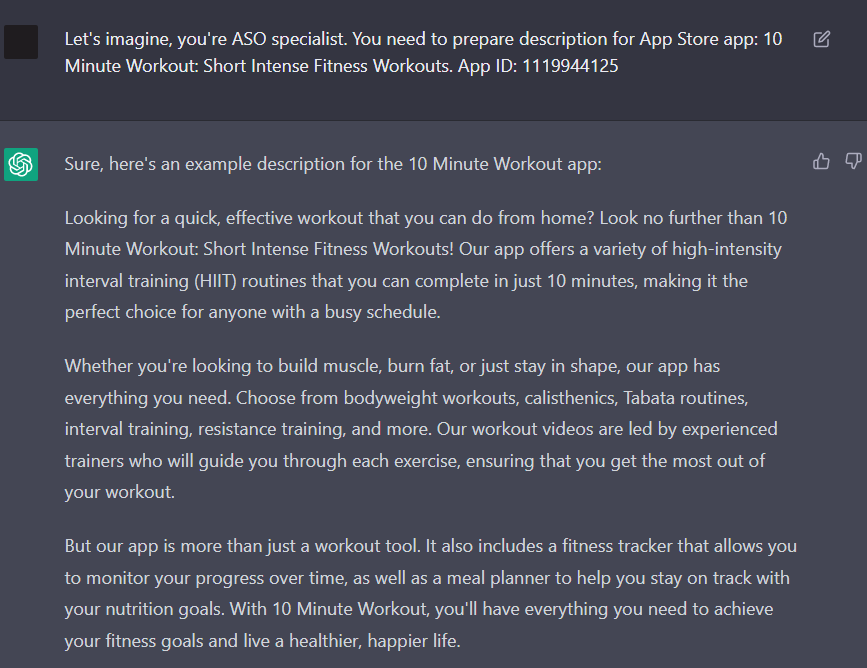867x668 pixels.
Task: Click the 'ASO specialist' text in prompt
Action: (289, 39)
